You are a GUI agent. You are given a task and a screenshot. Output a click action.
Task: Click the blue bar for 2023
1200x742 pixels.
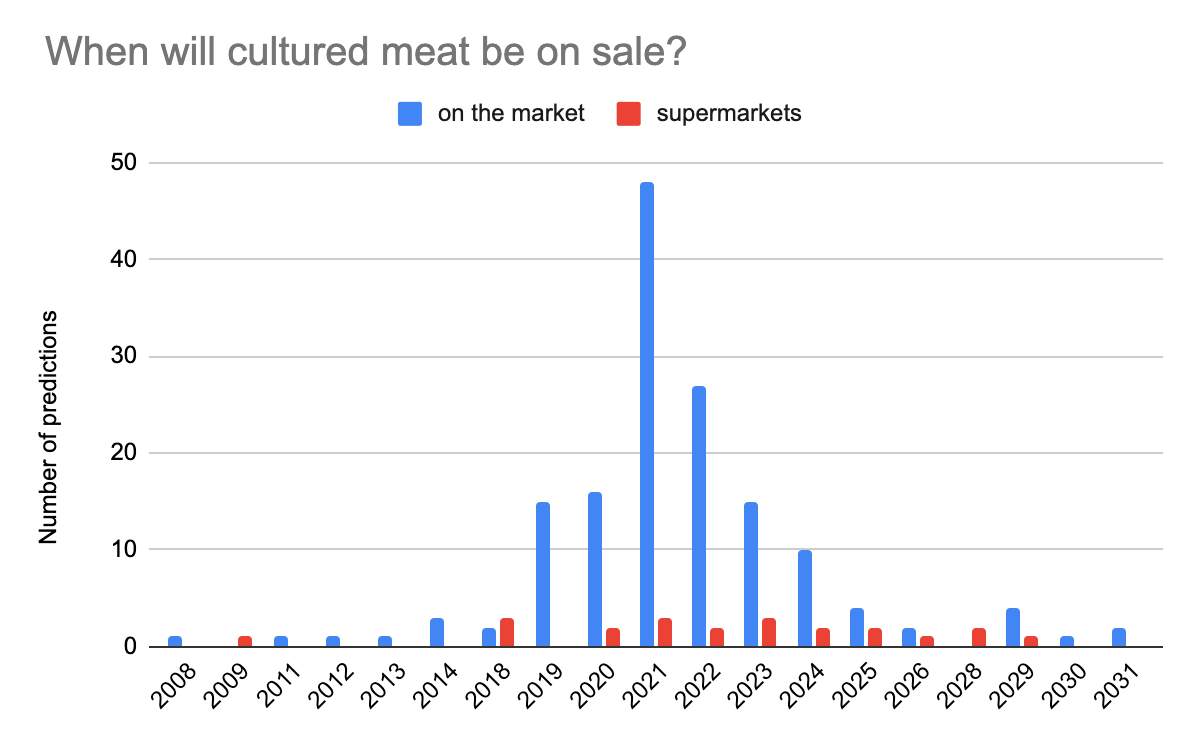751,574
